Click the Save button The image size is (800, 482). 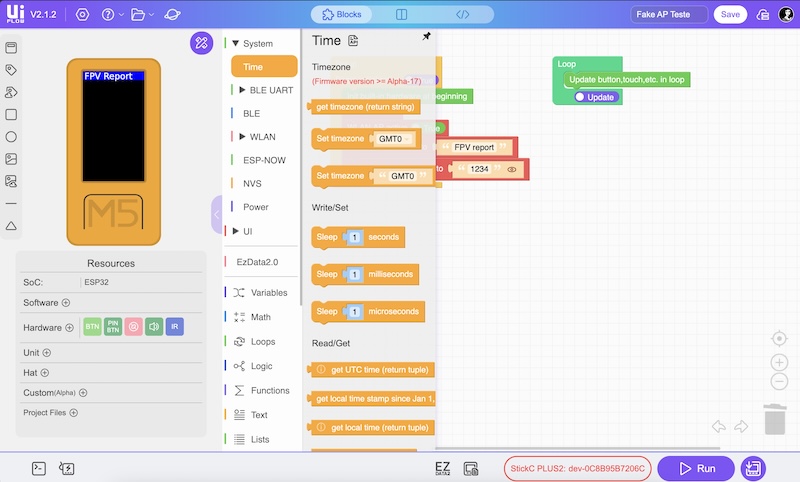tap(730, 15)
